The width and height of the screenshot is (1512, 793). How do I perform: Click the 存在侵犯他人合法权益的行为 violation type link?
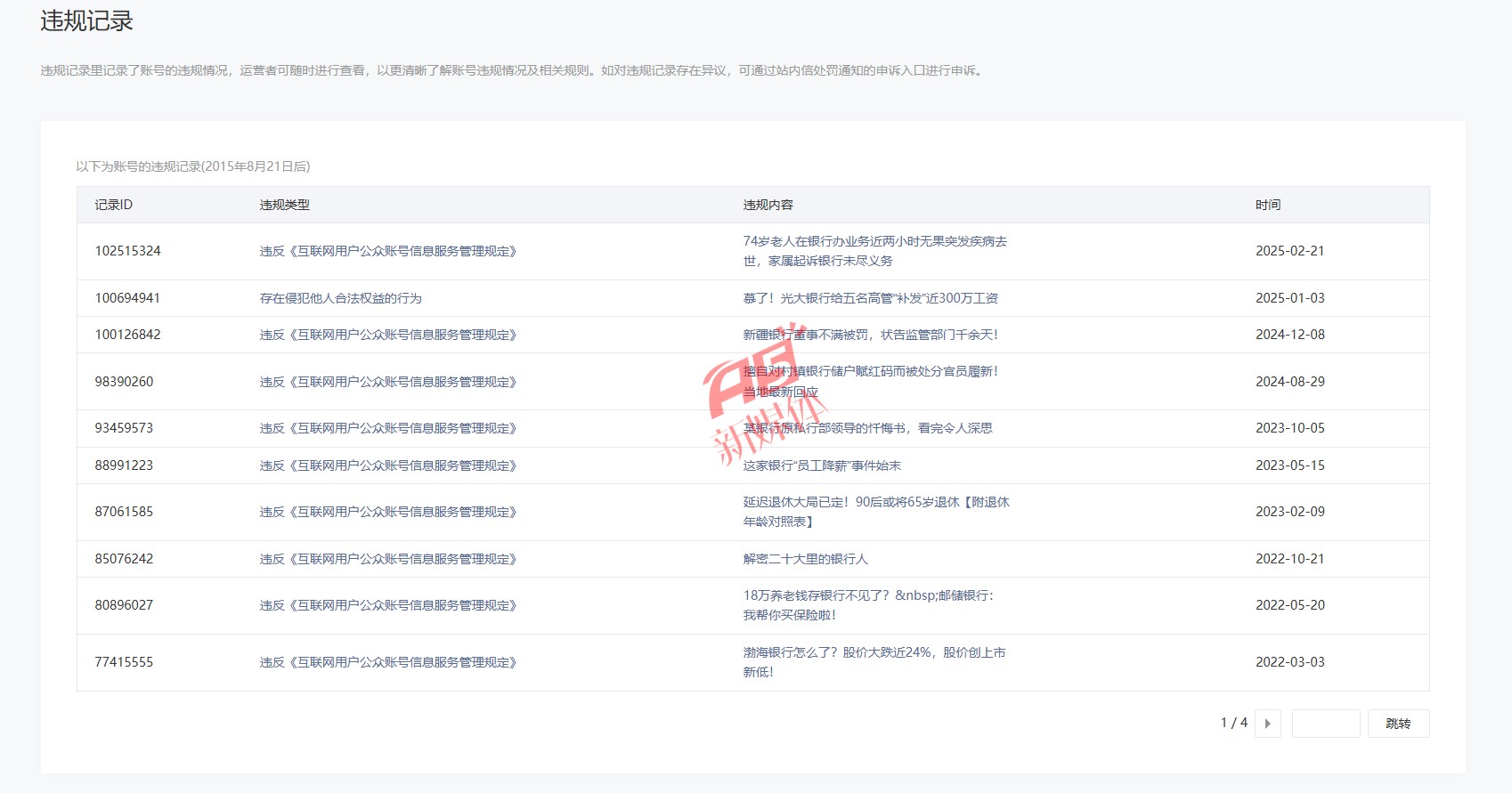[x=340, y=298]
